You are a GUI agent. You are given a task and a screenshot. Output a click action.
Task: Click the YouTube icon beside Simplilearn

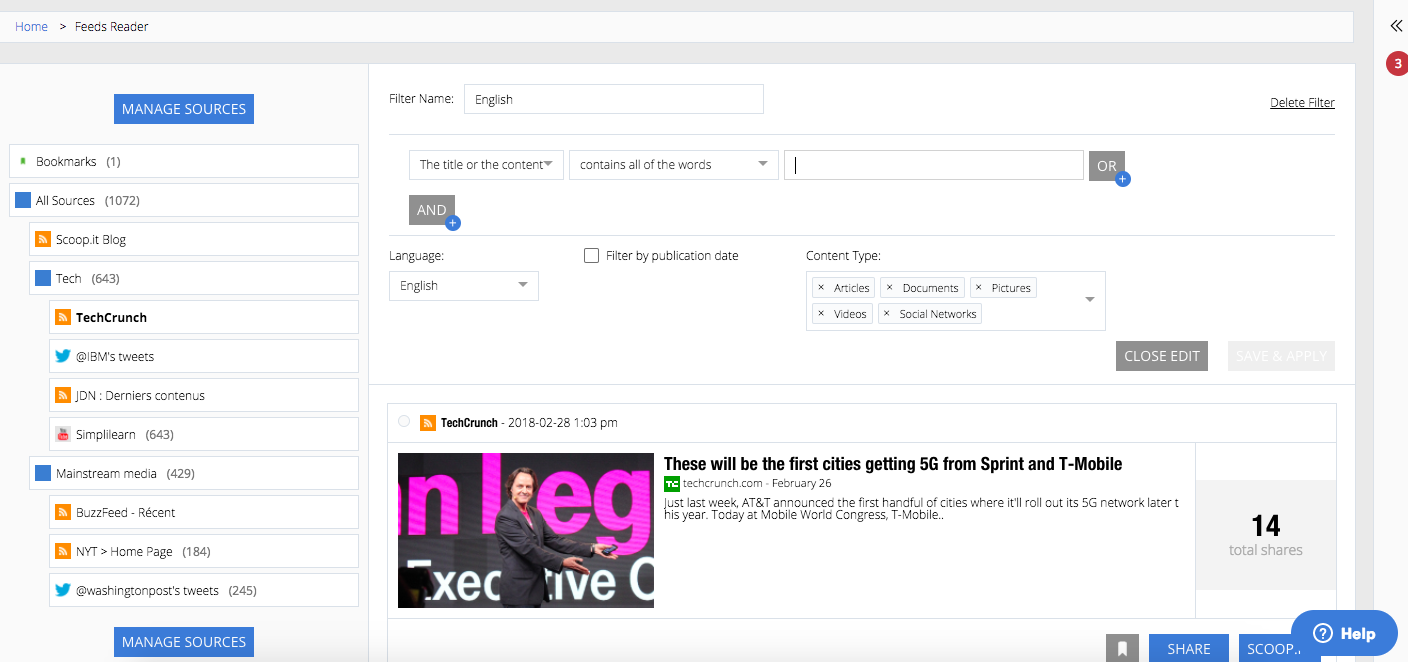[63, 435]
